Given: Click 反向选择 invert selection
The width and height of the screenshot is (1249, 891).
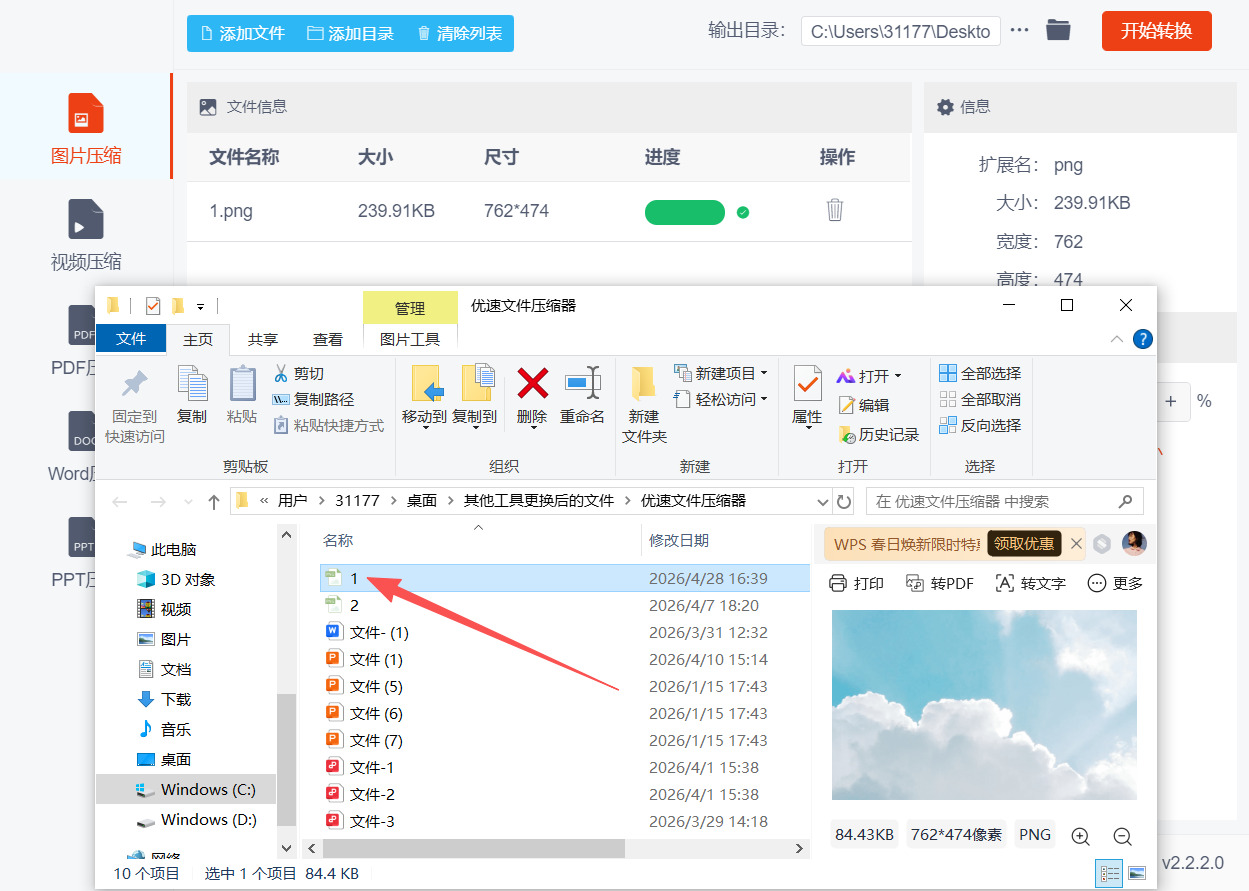Looking at the screenshot, I should coord(980,425).
